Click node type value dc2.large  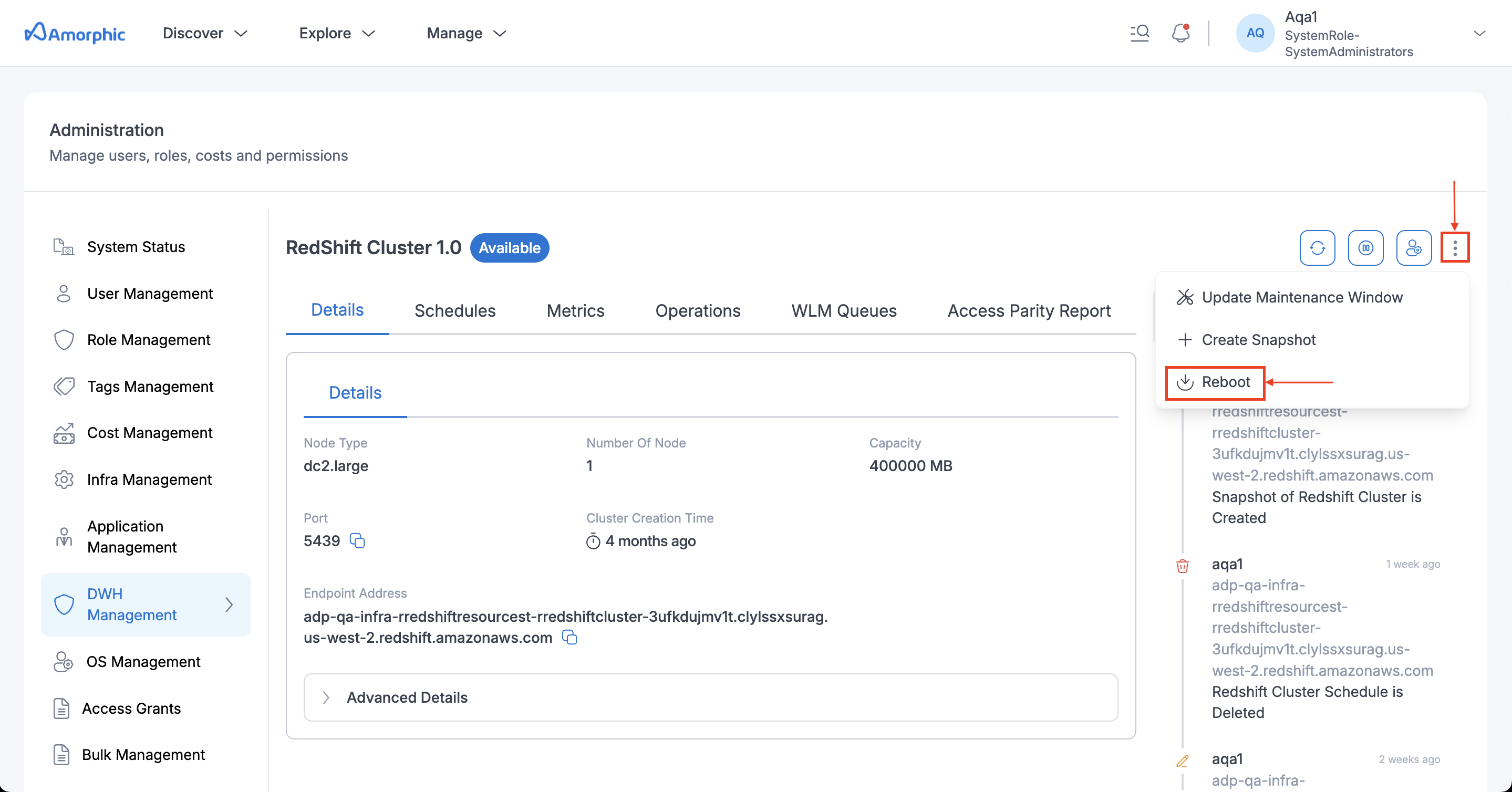click(336, 466)
